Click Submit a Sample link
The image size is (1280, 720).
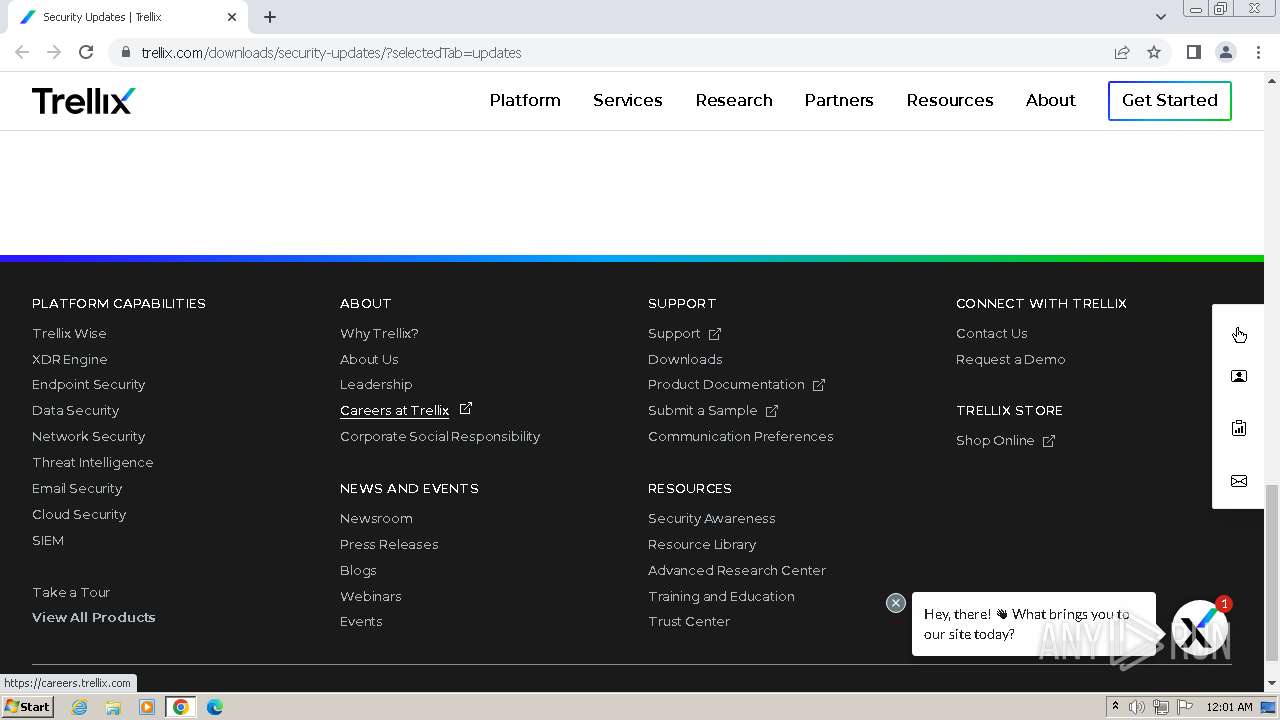[x=713, y=410]
